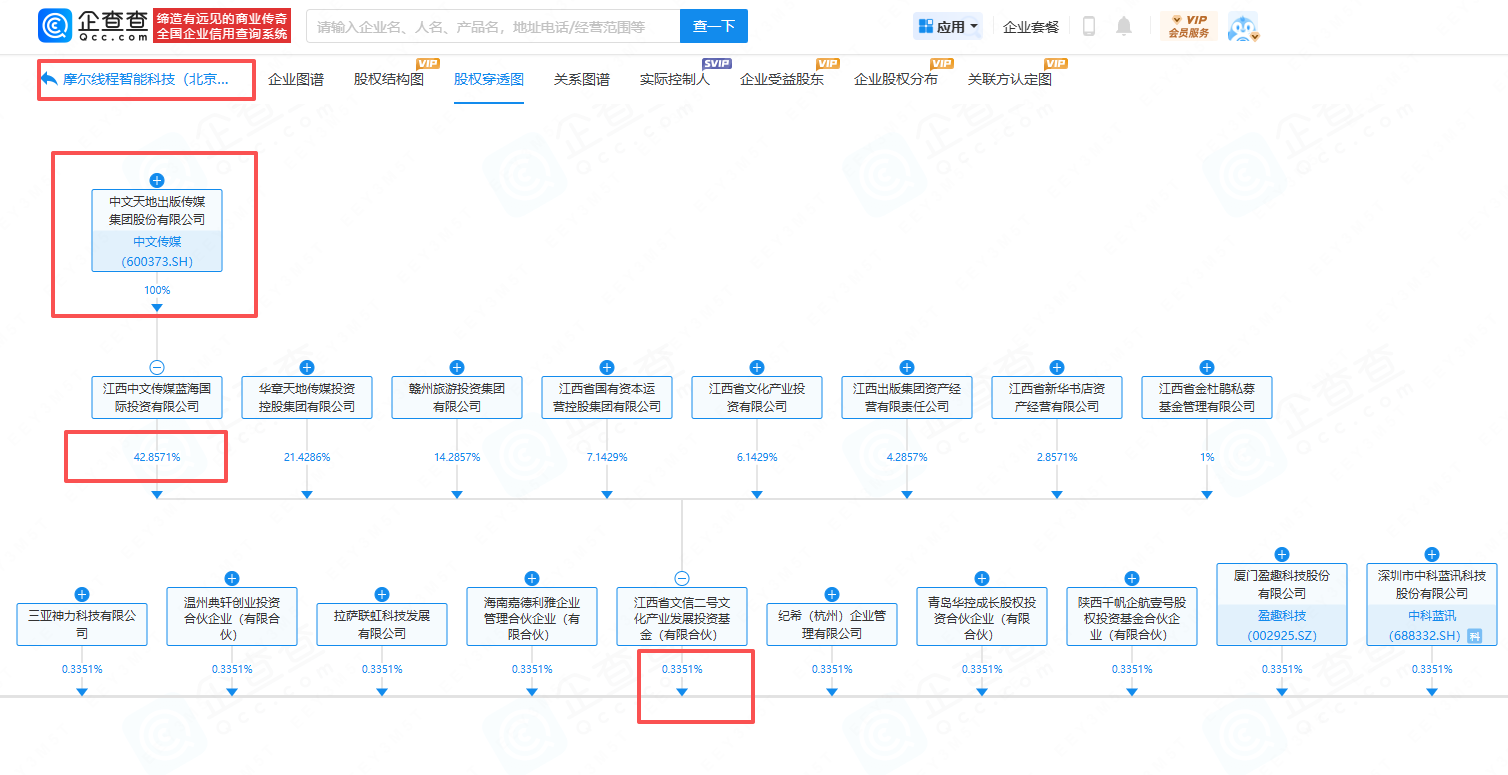Open 江西省国有资本运营控股集团 box

pyautogui.click(x=607, y=397)
